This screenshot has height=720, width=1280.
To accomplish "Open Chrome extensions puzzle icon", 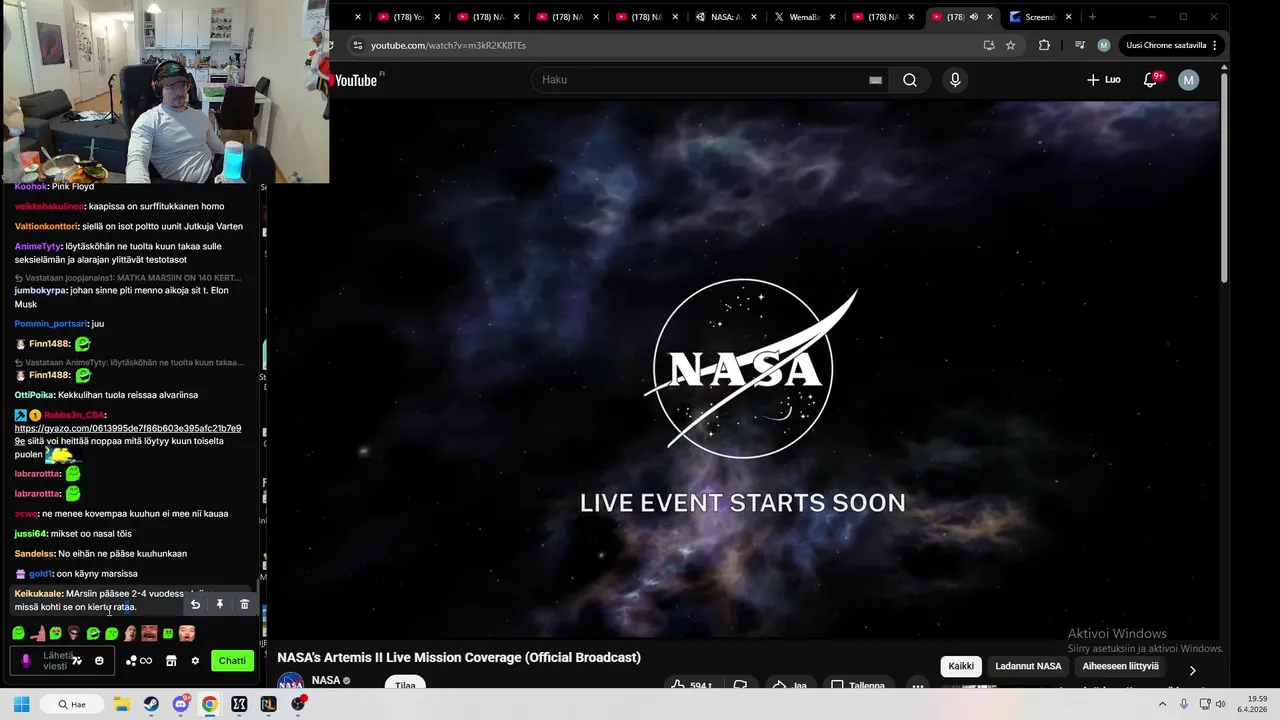I will (1044, 45).
